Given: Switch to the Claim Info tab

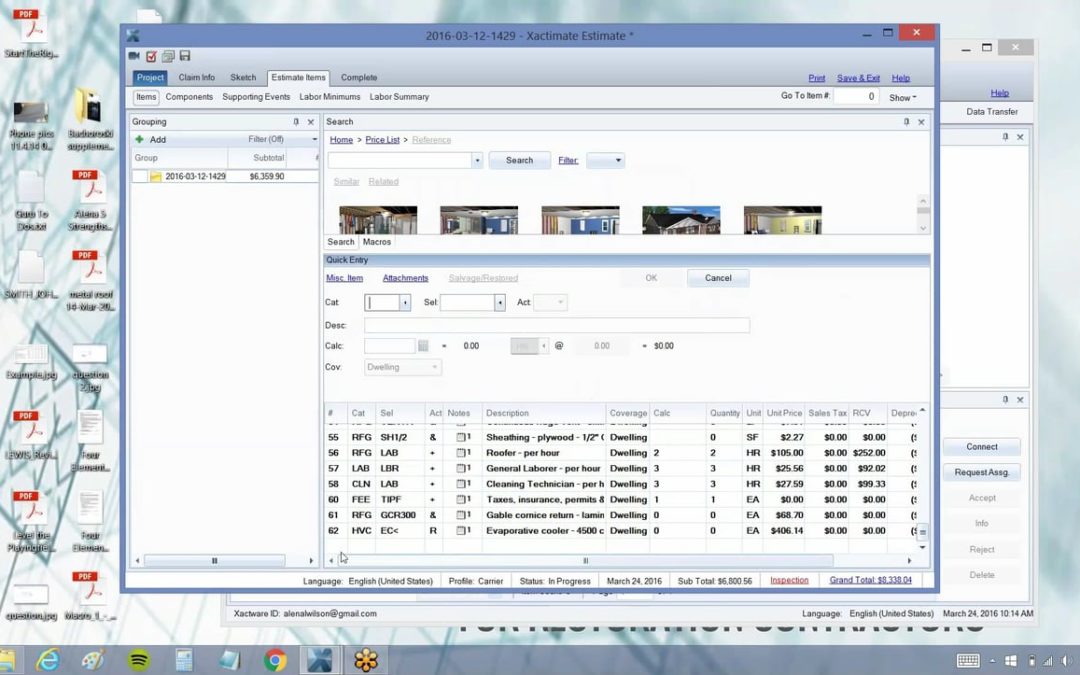Looking at the screenshot, I should (196, 78).
